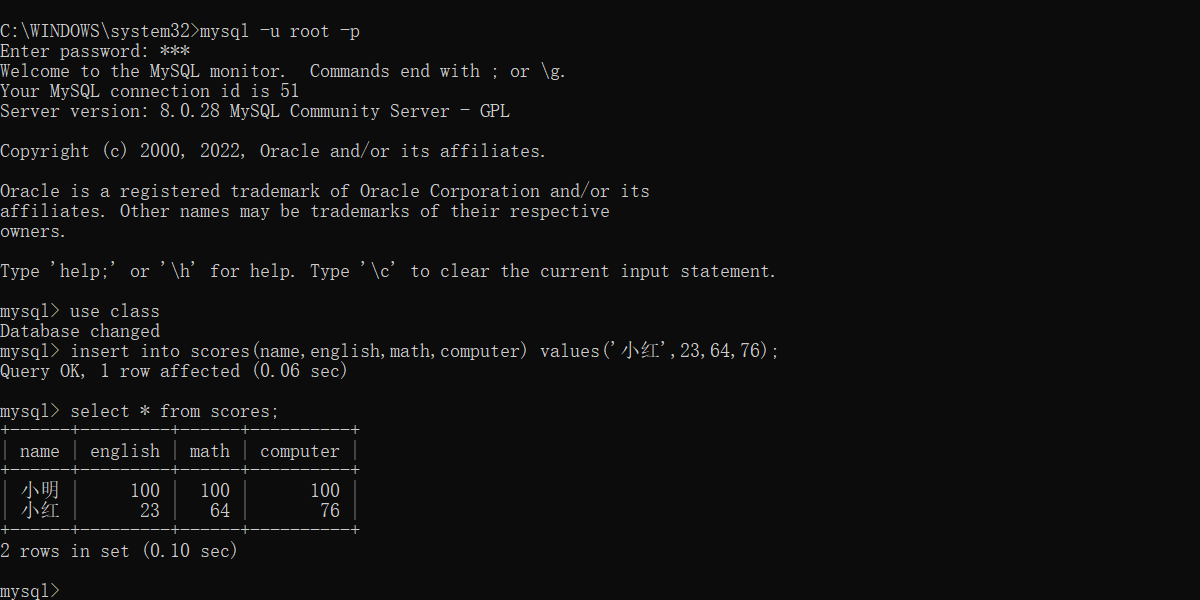Click the math score 64
1200x600 pixels.
(x=220, y=511)
